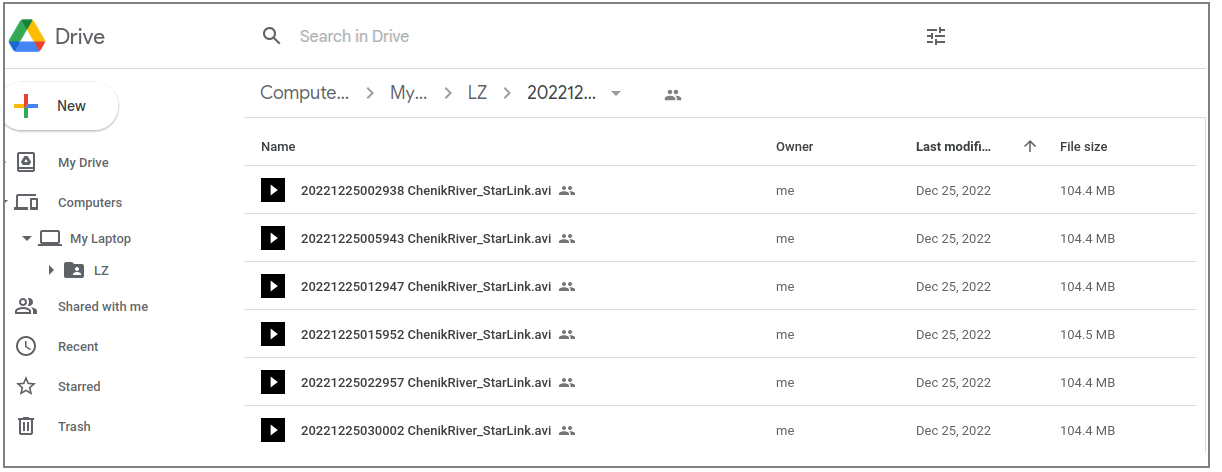Open the current folder dropdown in breadcrumb
The height and width of the screenshot is (472, 1222).
click(x=616, y=94)
